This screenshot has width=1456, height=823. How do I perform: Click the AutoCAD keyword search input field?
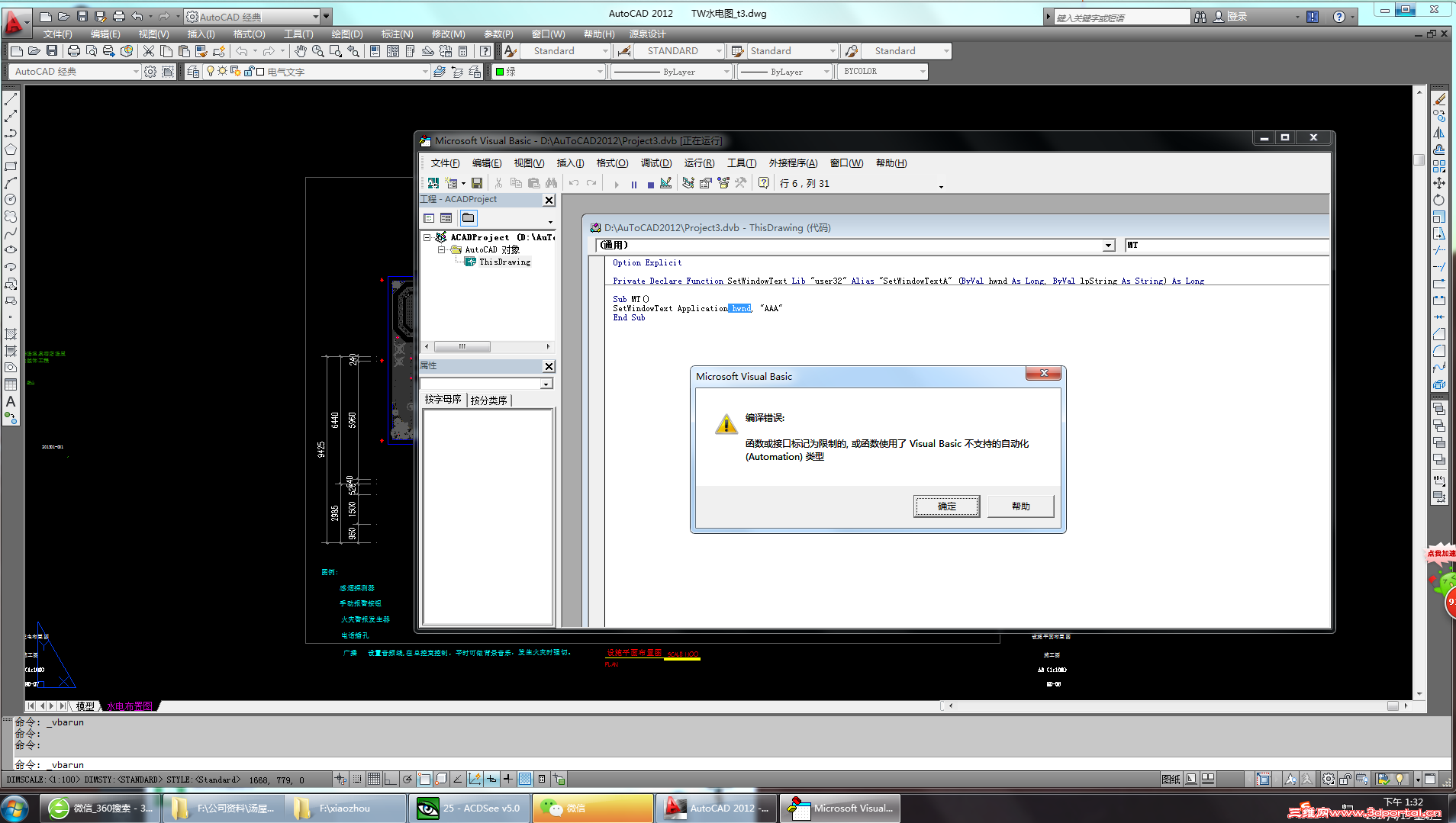pyautogui.click(x=1122, y=18)
